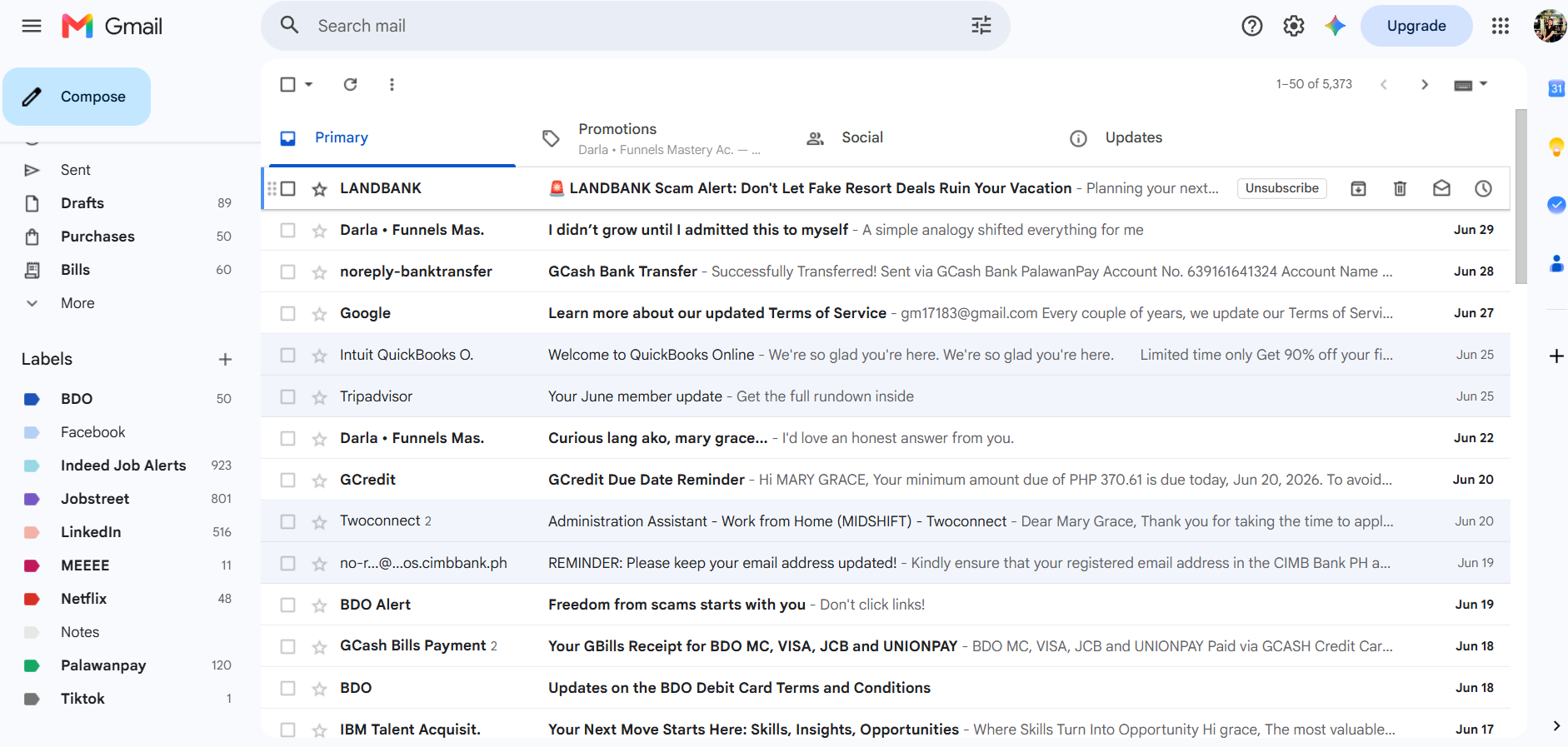Refresh the inbox

click(351, 84)
